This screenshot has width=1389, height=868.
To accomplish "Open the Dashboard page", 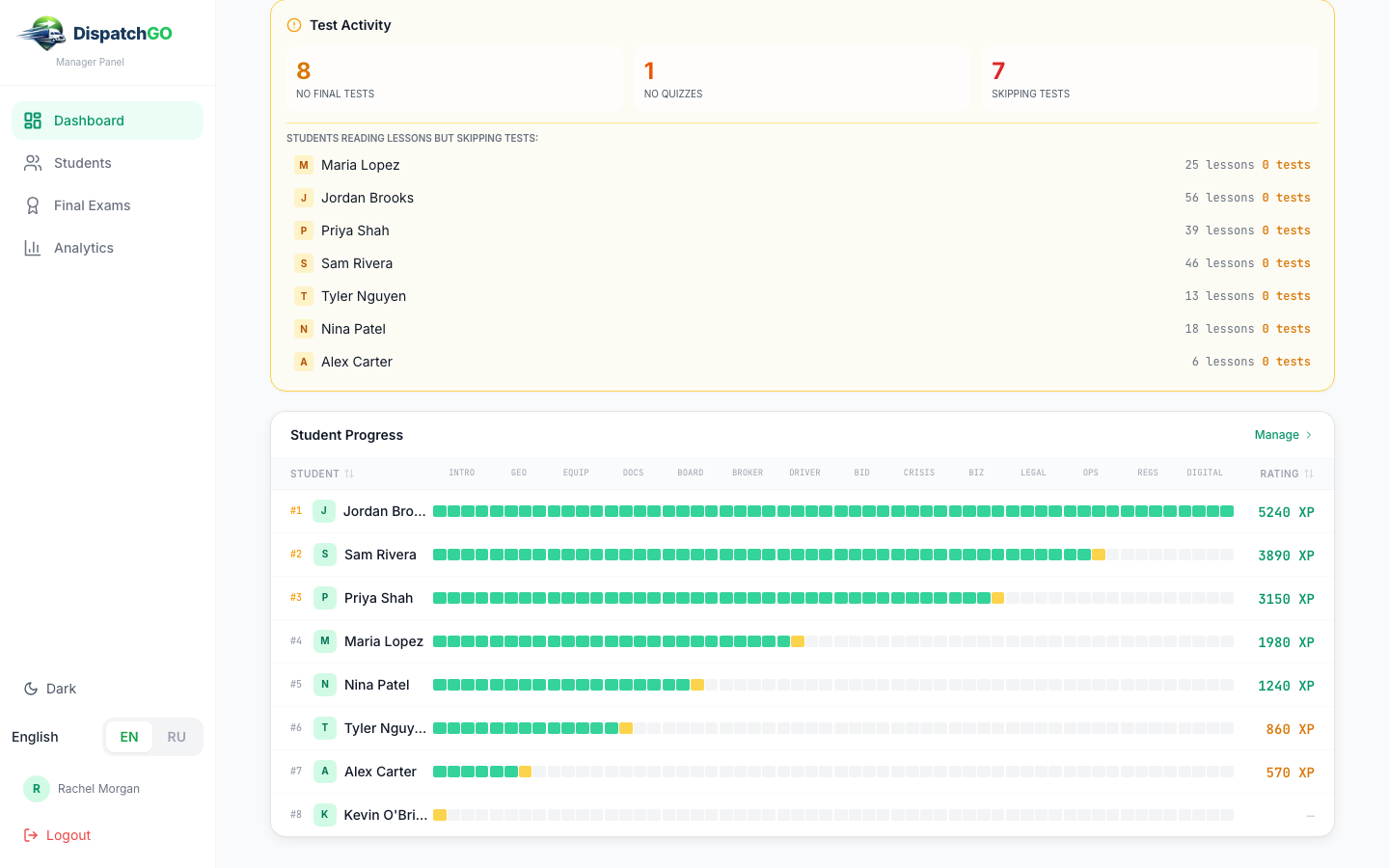I will [x=108, y=121].
